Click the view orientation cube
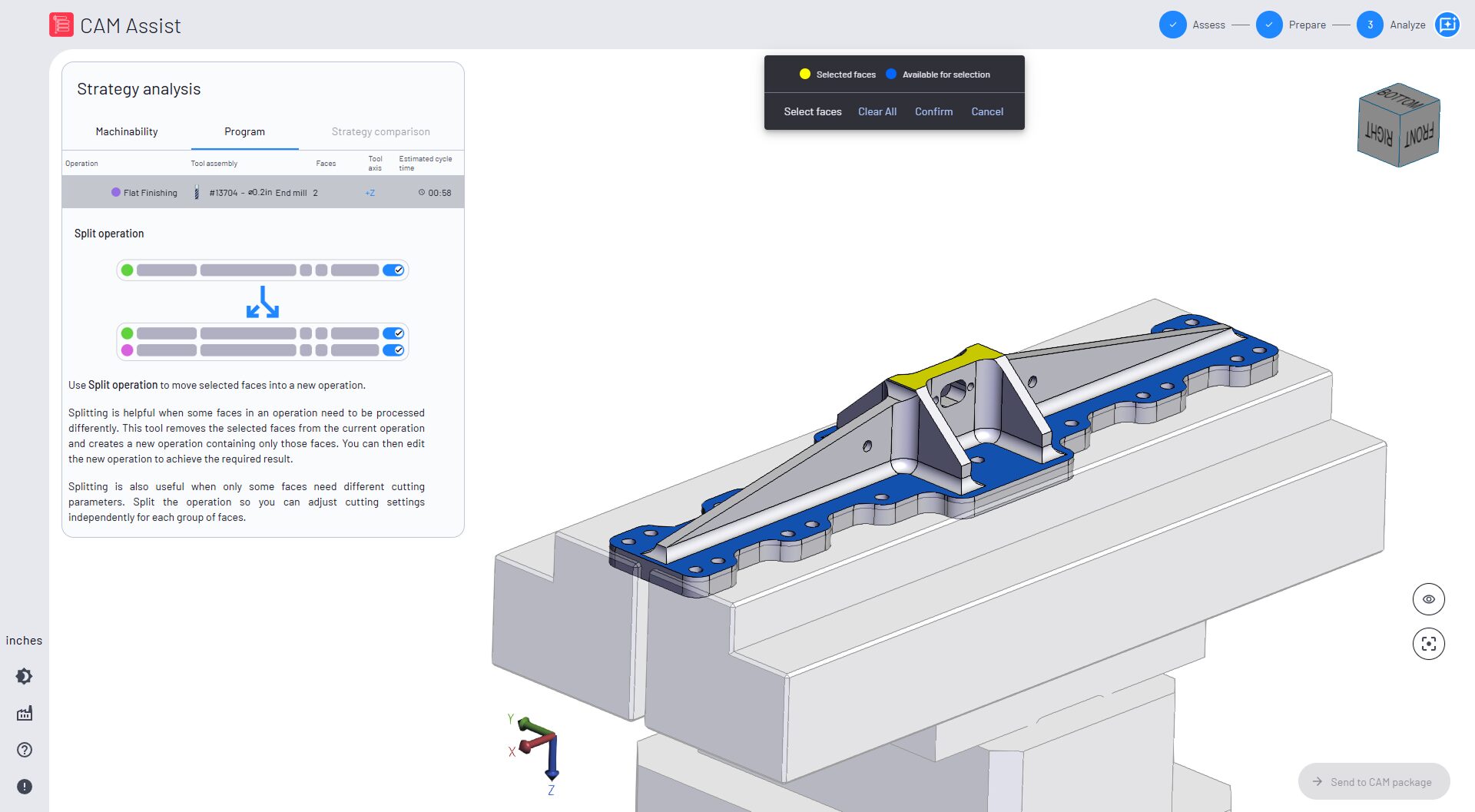1475x812 pixels. (1399, 125)
